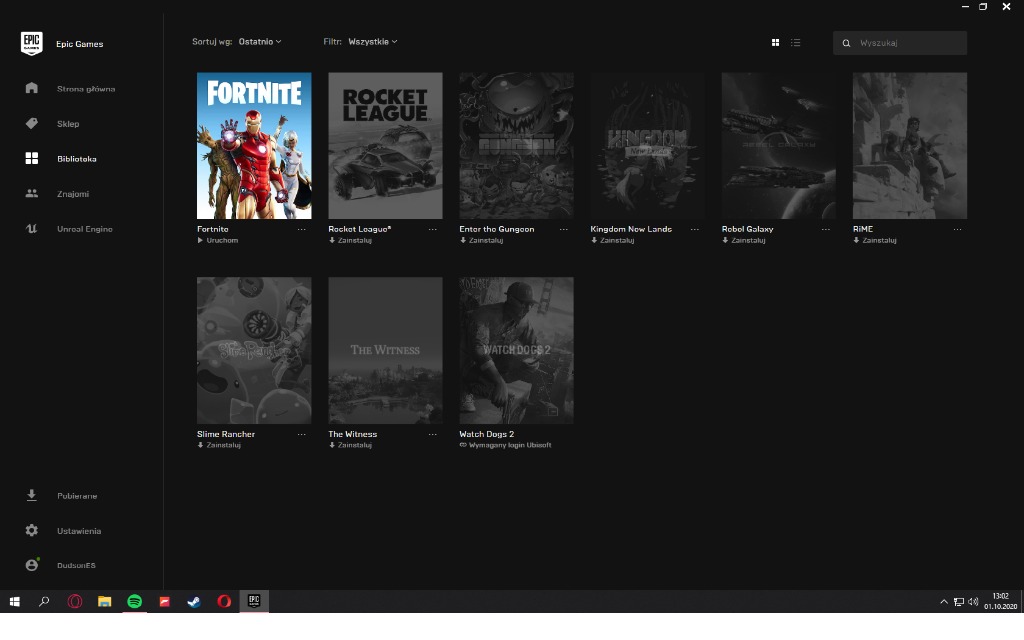Open the Sklep store tag icon
This screenshot has height=640, width=1024.
pos(31,123)
